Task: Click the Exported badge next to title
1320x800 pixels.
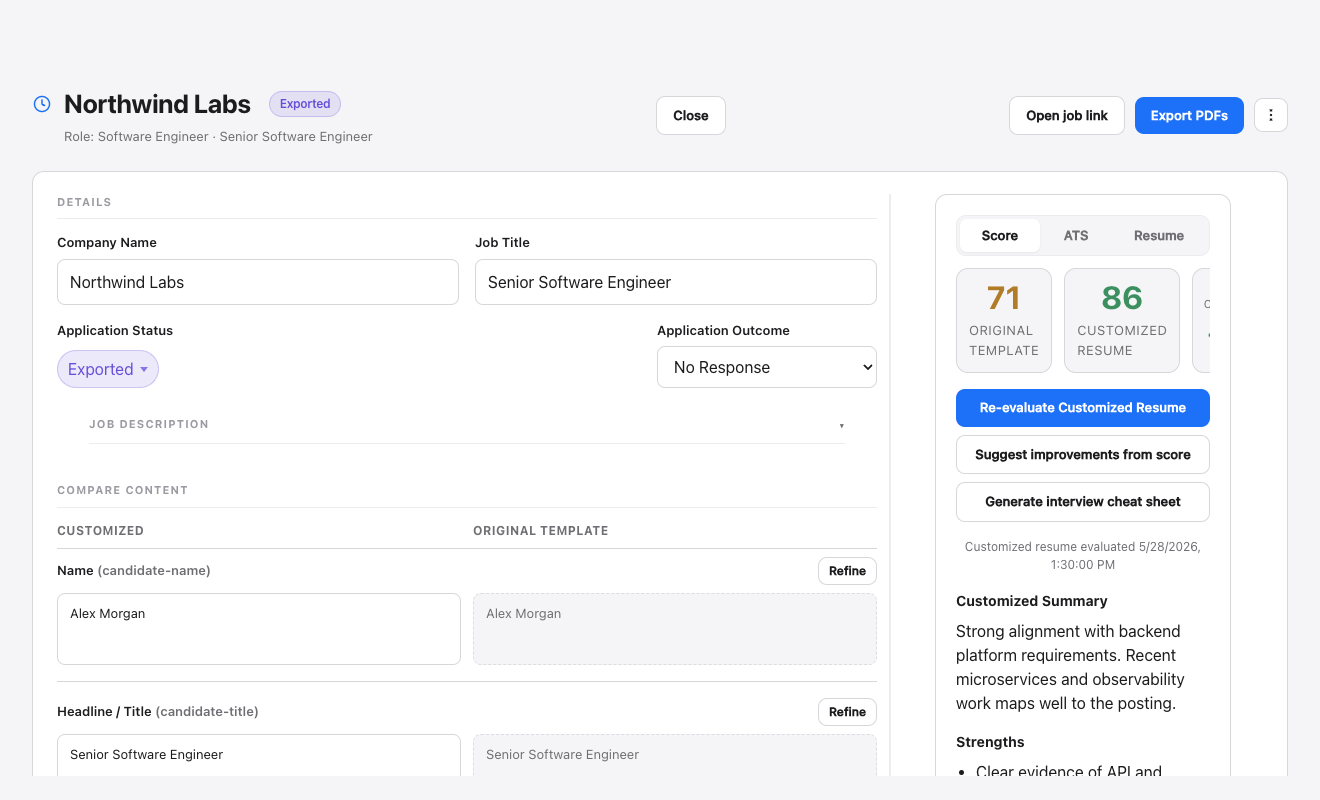Action: coord(305,104)
